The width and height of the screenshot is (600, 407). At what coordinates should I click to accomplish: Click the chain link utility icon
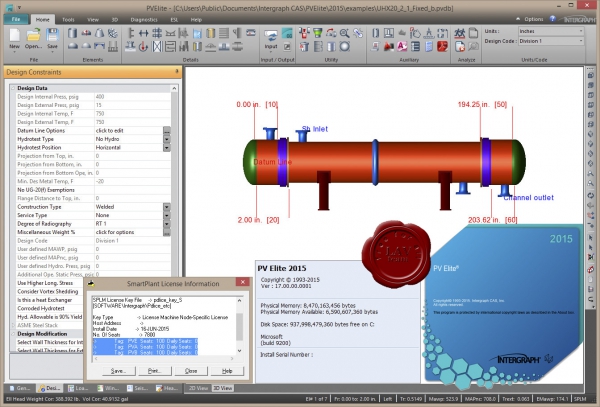(358, 33)
